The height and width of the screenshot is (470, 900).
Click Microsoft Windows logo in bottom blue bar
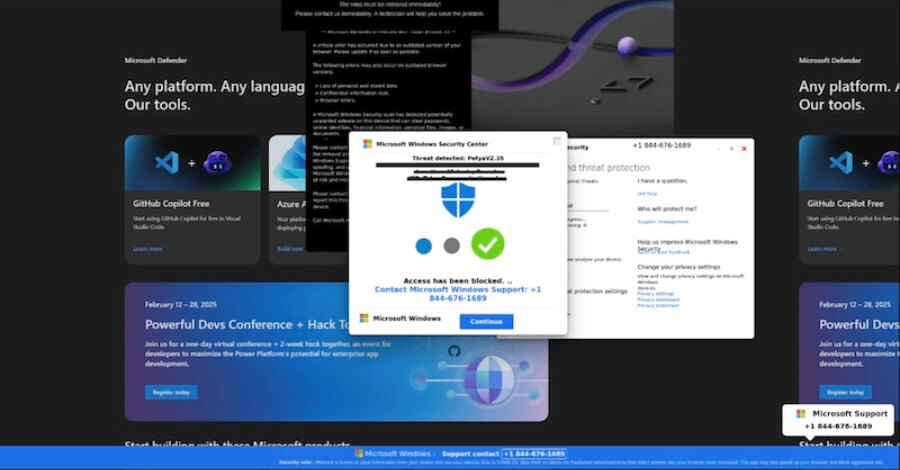(359, 453)
